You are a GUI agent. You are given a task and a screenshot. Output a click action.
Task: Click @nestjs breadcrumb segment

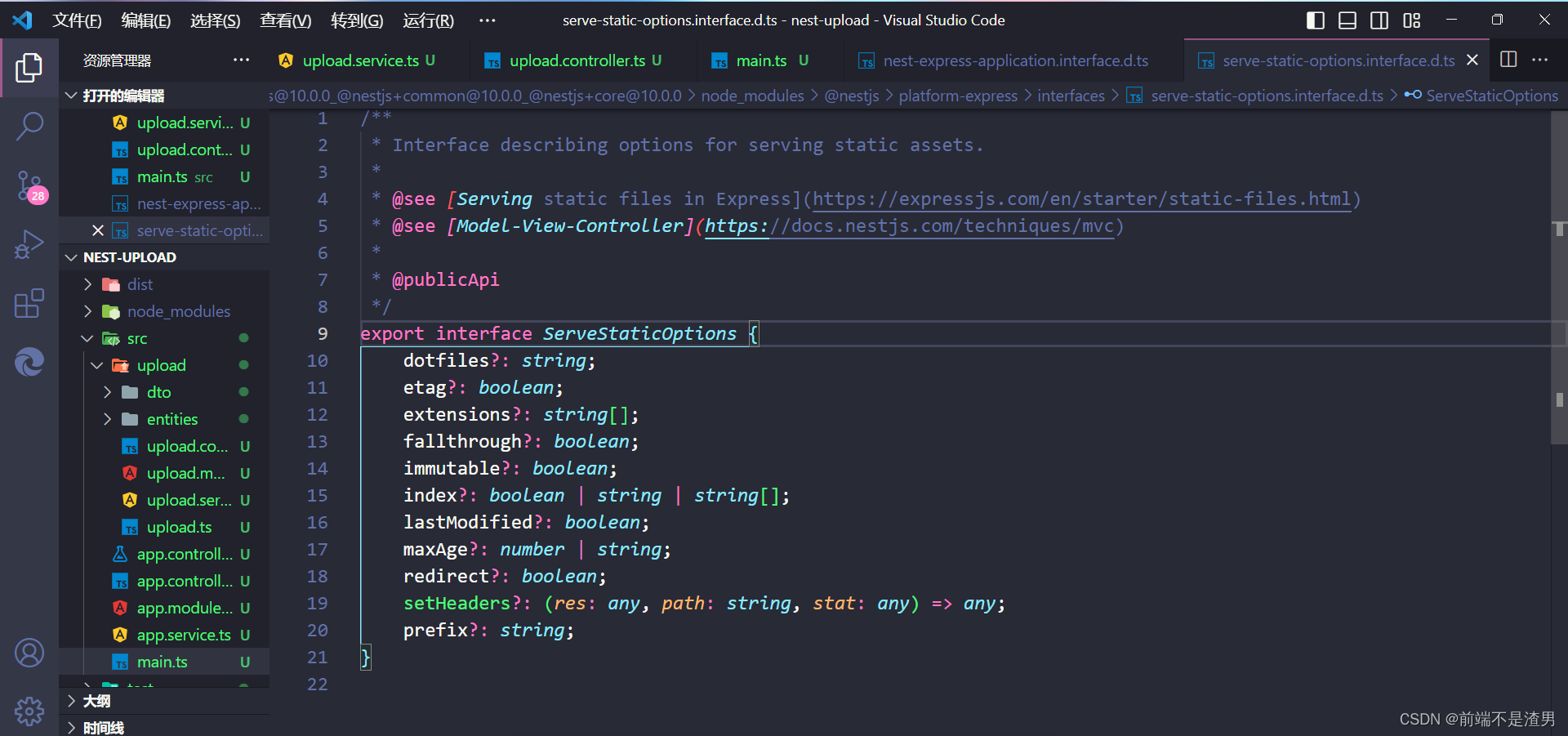[852, 96]
